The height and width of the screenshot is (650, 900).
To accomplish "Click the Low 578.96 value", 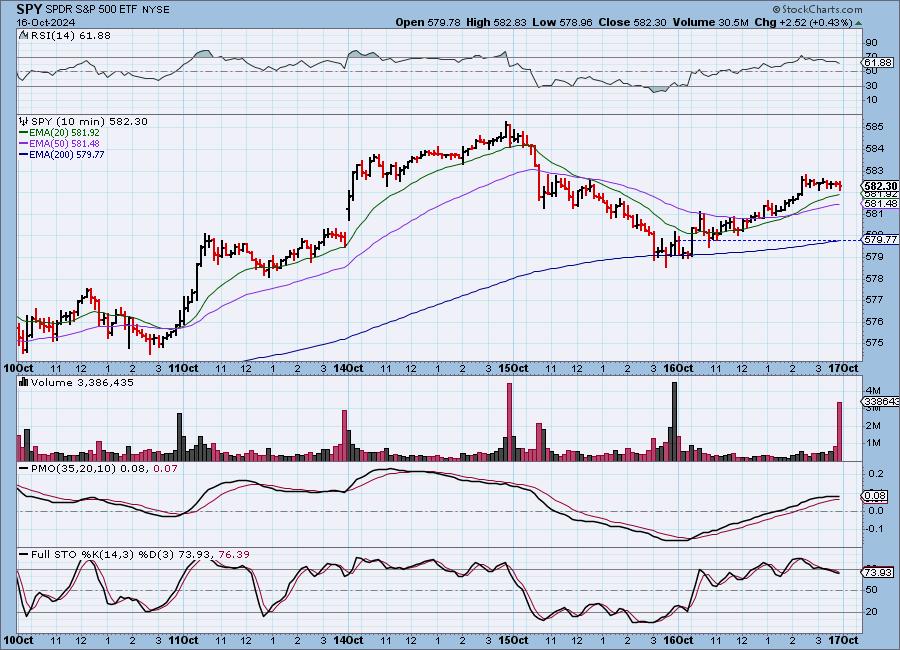I will coord(562,22).
